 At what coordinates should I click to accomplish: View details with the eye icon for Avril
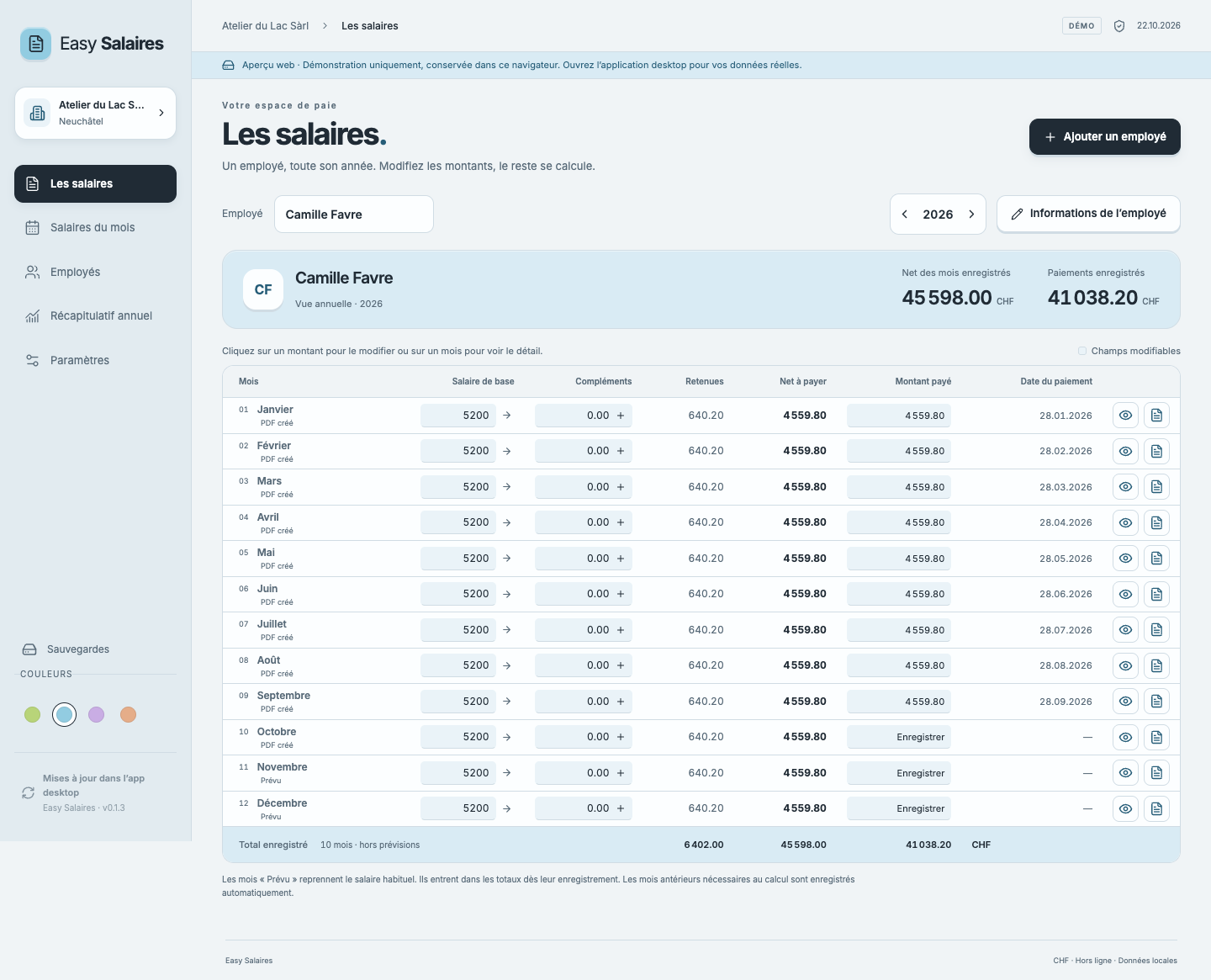[x=1125, y=522]
